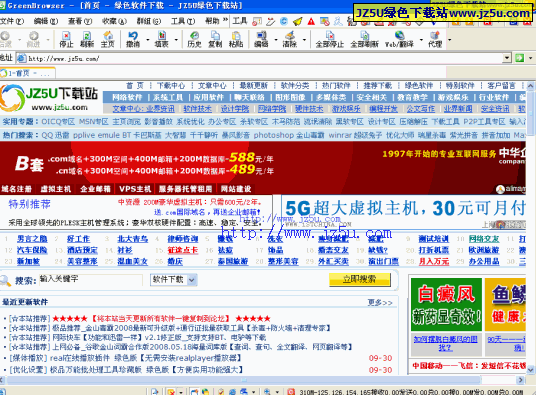Viewport: 536px width, 395px height.
Task: Click the Refresh All (全部刷新) icon
Action: [364, 39]
